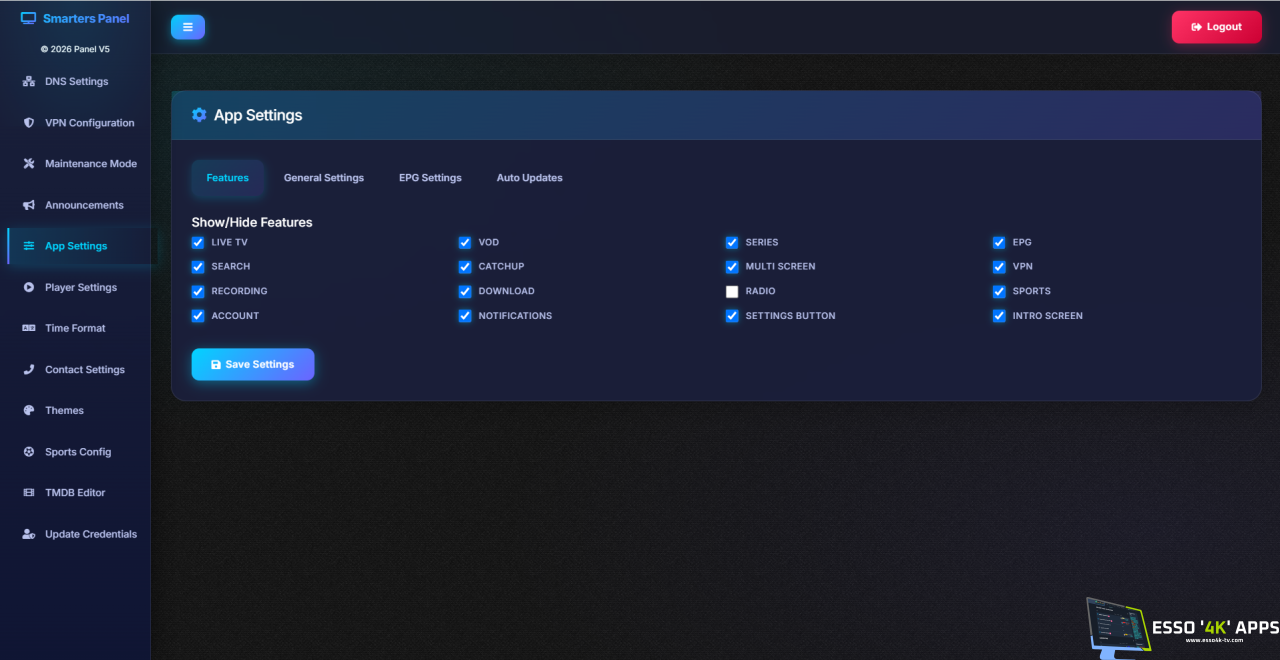Uncheck the CATCHUP feature checkbox
1280x660 pixels.
tap(465, 266)
